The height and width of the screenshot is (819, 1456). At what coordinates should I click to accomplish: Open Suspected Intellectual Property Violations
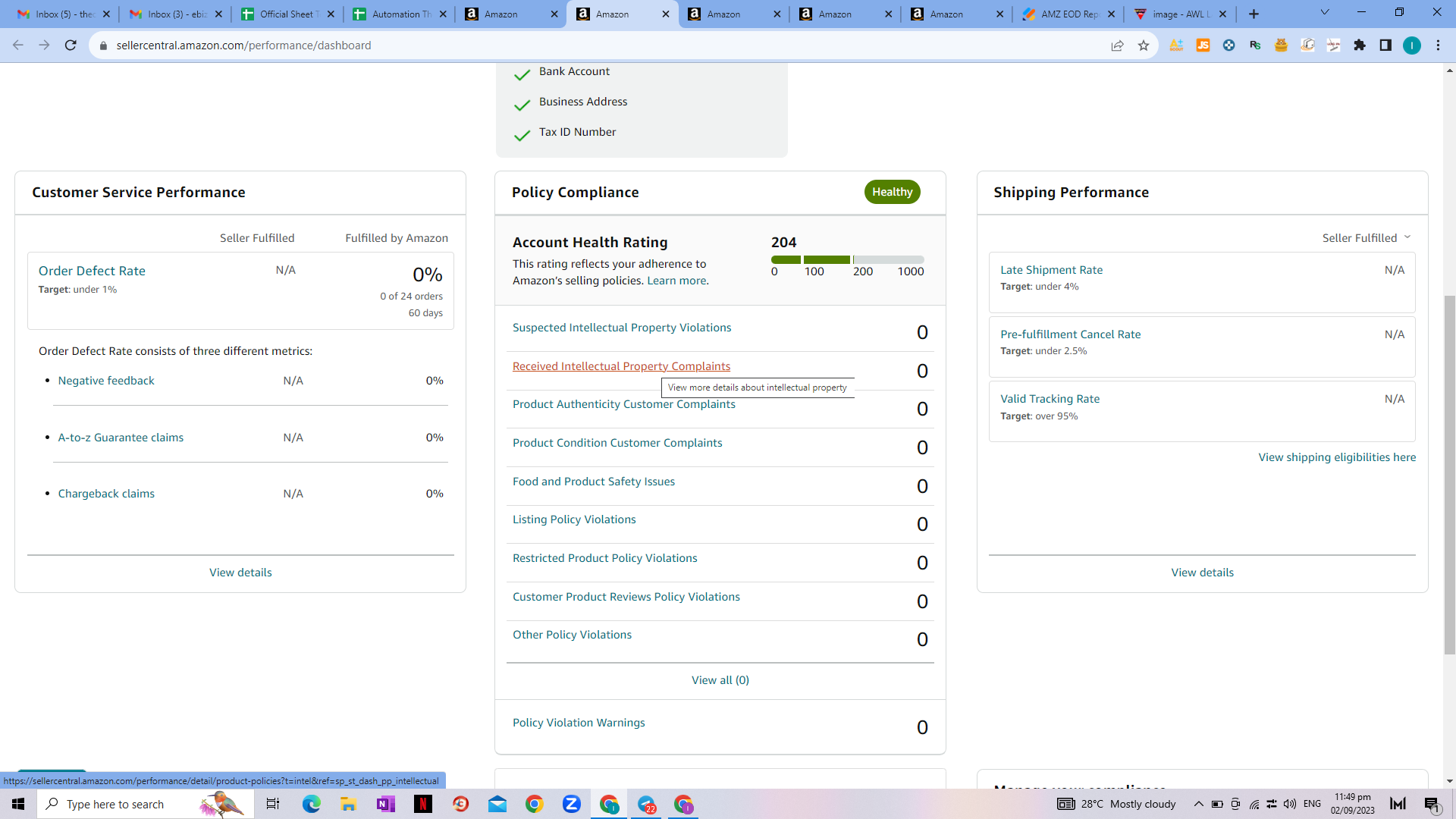click(622, 328)
